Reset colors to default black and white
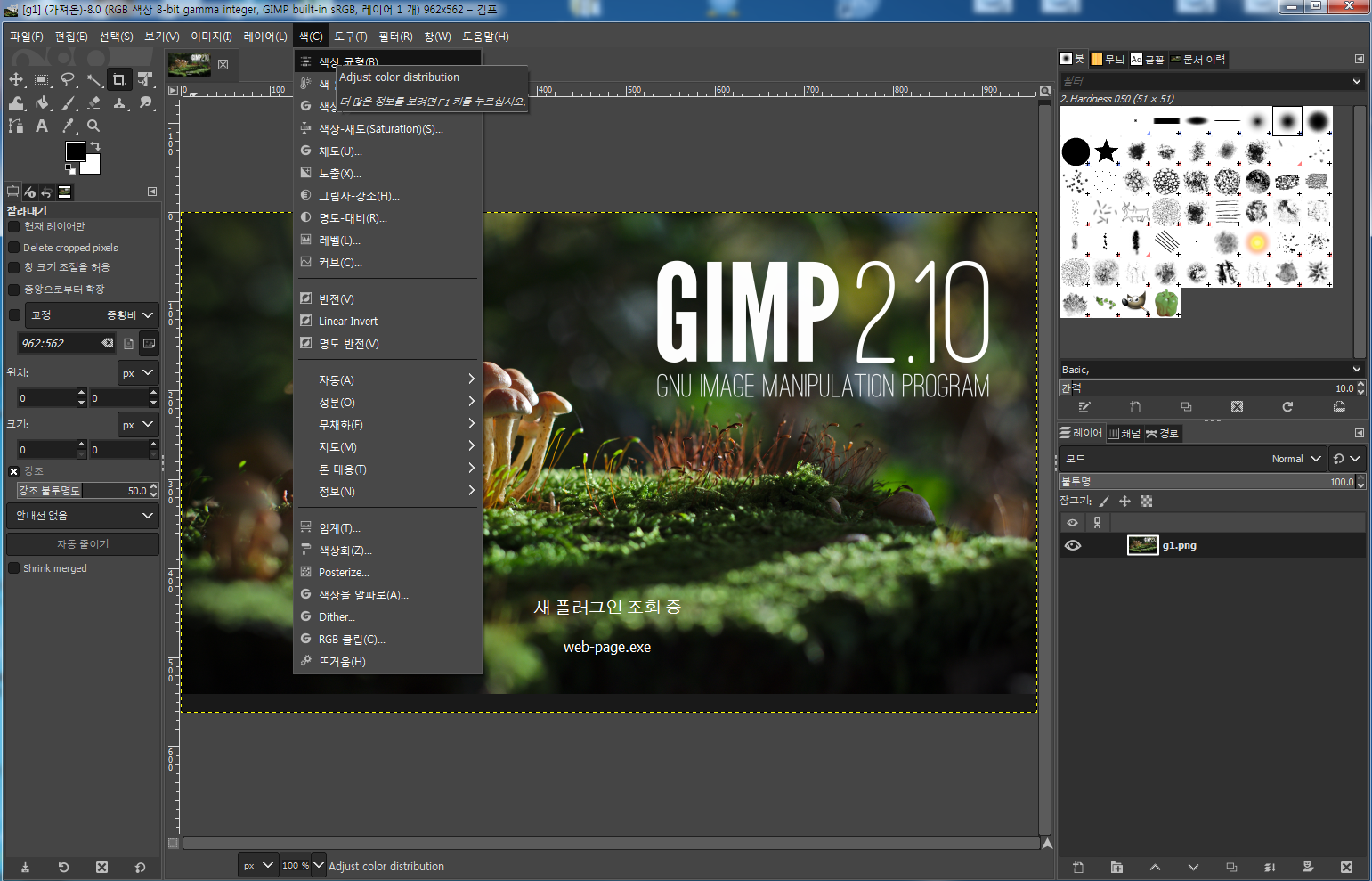Screen dimensions: 1372x881 pos(70,168)
